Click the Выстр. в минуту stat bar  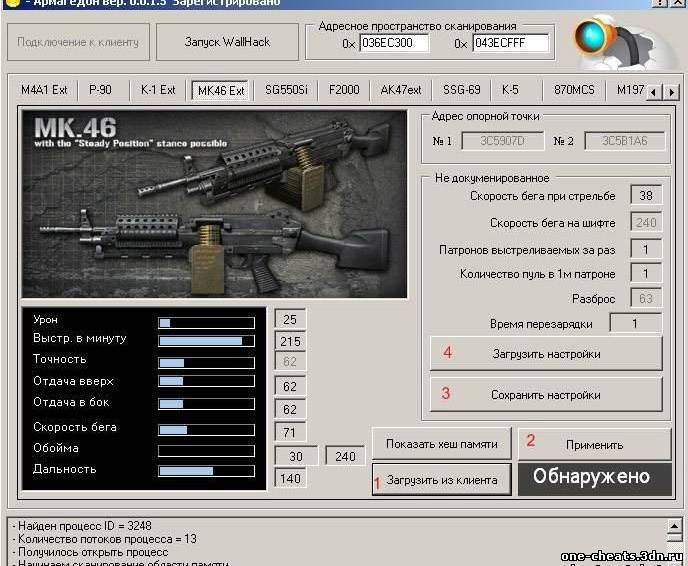tap(206, 341)
